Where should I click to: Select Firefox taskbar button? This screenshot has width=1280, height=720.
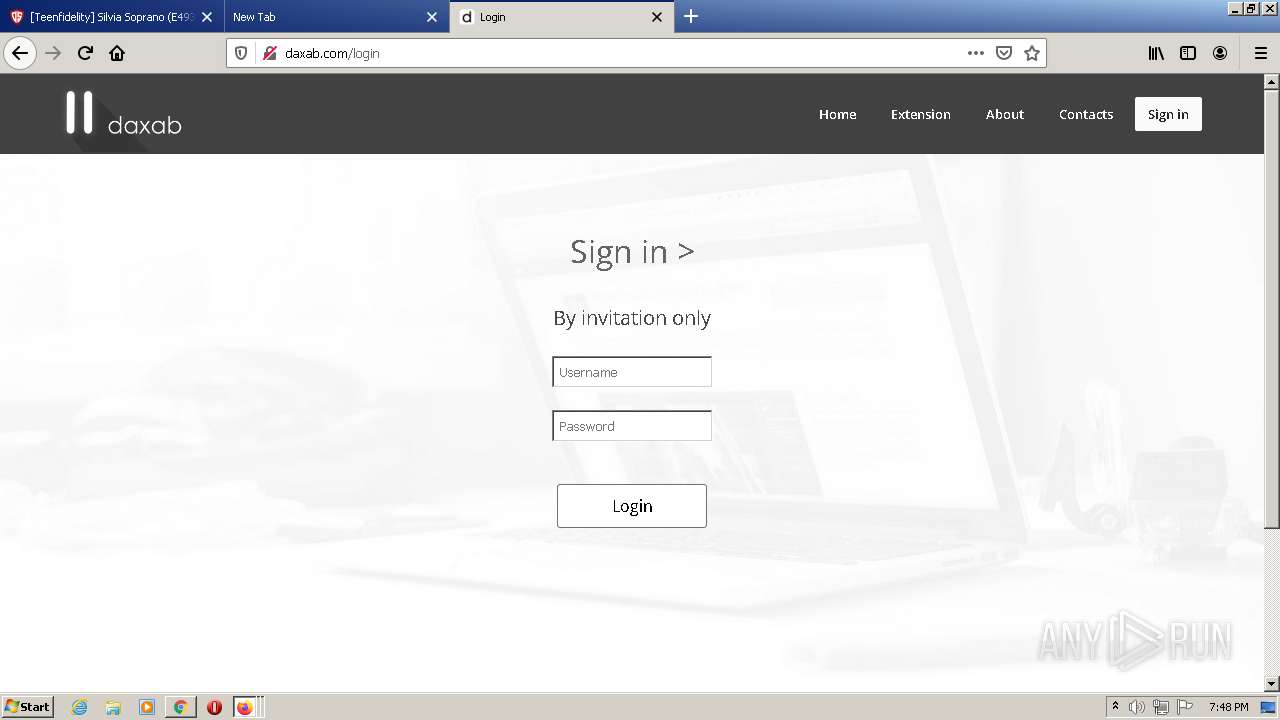click(247, 707)
